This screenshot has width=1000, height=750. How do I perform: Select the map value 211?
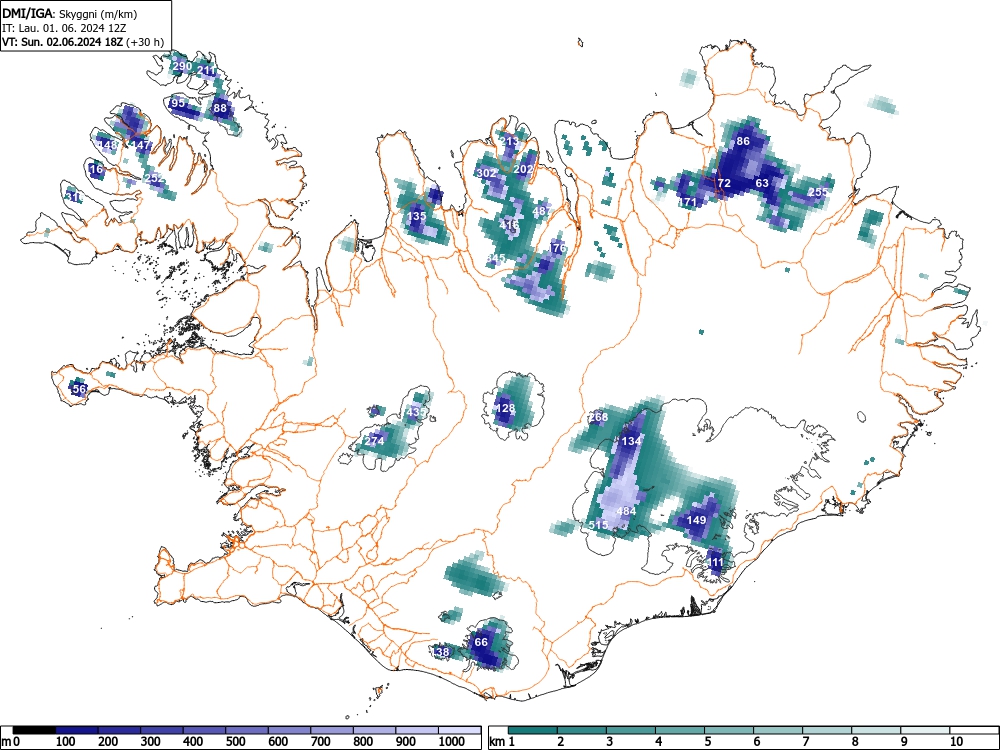207,71
